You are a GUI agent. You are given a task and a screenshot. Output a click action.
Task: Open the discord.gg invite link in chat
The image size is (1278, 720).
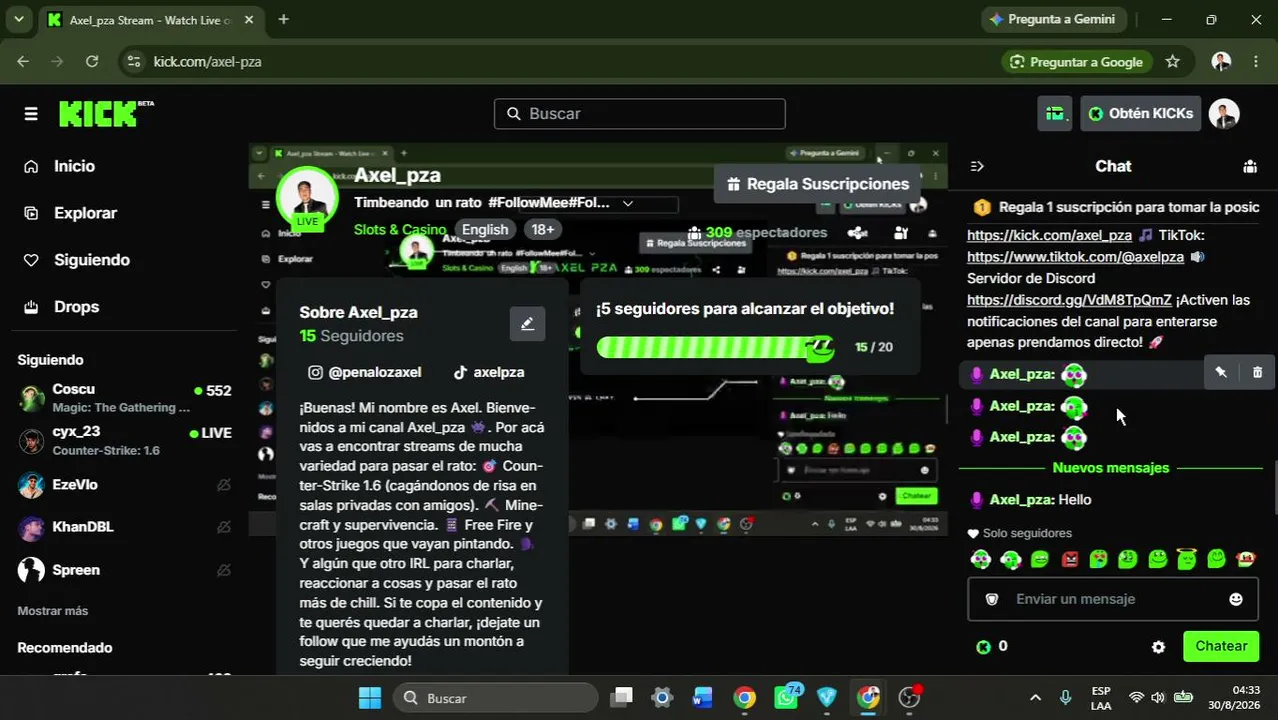[x=1069, y=300]
